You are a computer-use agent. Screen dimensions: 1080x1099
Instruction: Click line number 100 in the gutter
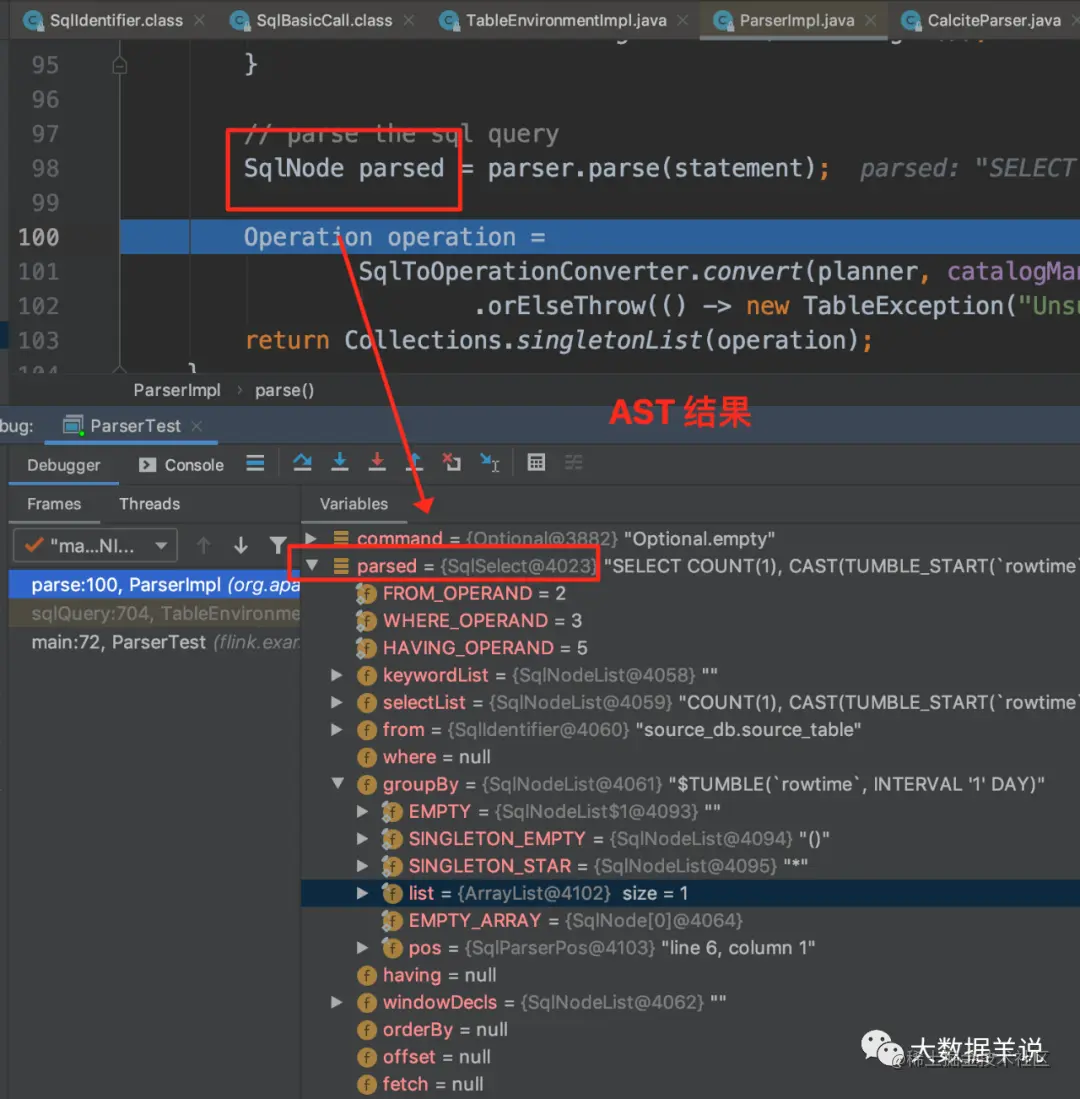[x=39, y=237]
